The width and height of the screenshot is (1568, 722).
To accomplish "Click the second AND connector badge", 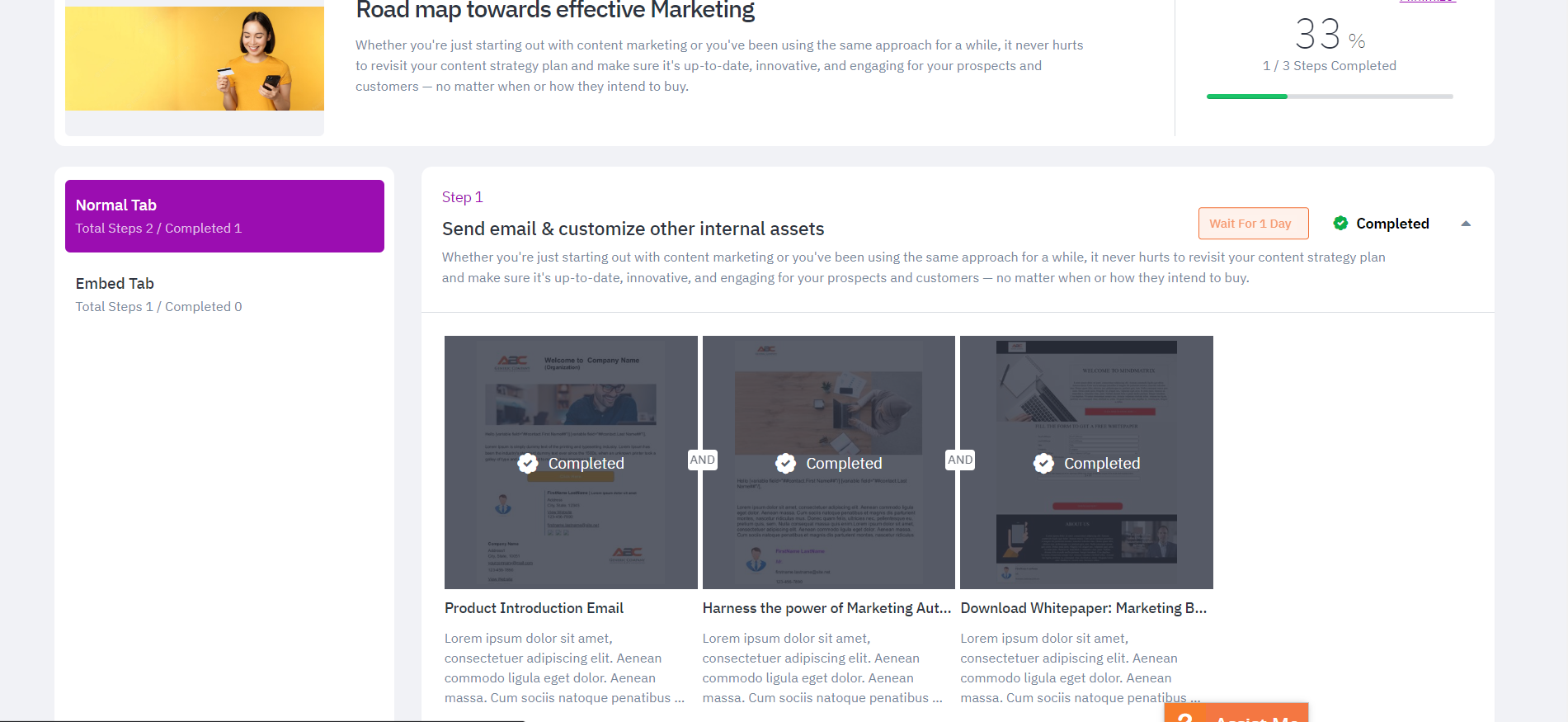I will tap(960, 460).
